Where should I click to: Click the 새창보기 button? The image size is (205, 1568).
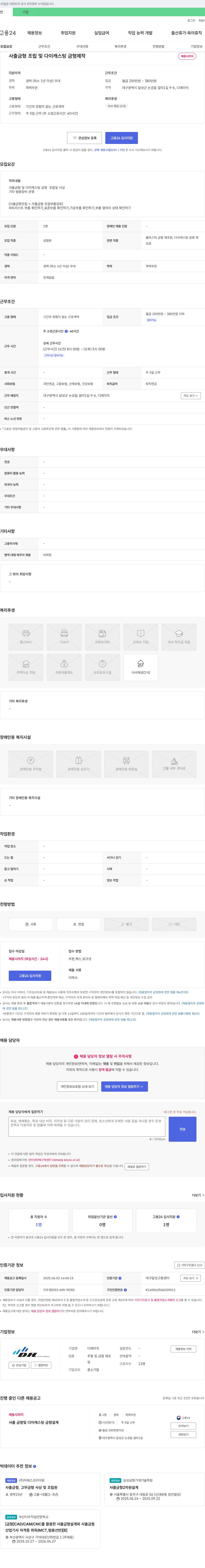tap(183, 1435)
